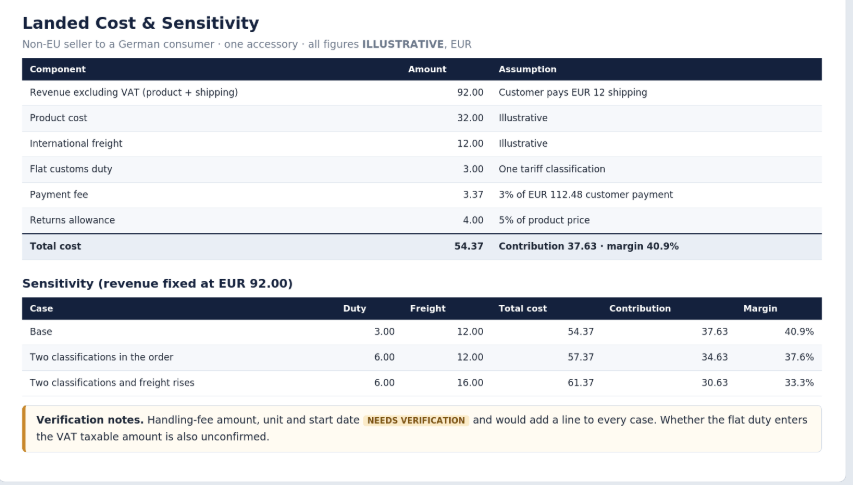Click the 32.00 product cost amount
This screenshot has width=853, height=485.
tap(470, 118)
